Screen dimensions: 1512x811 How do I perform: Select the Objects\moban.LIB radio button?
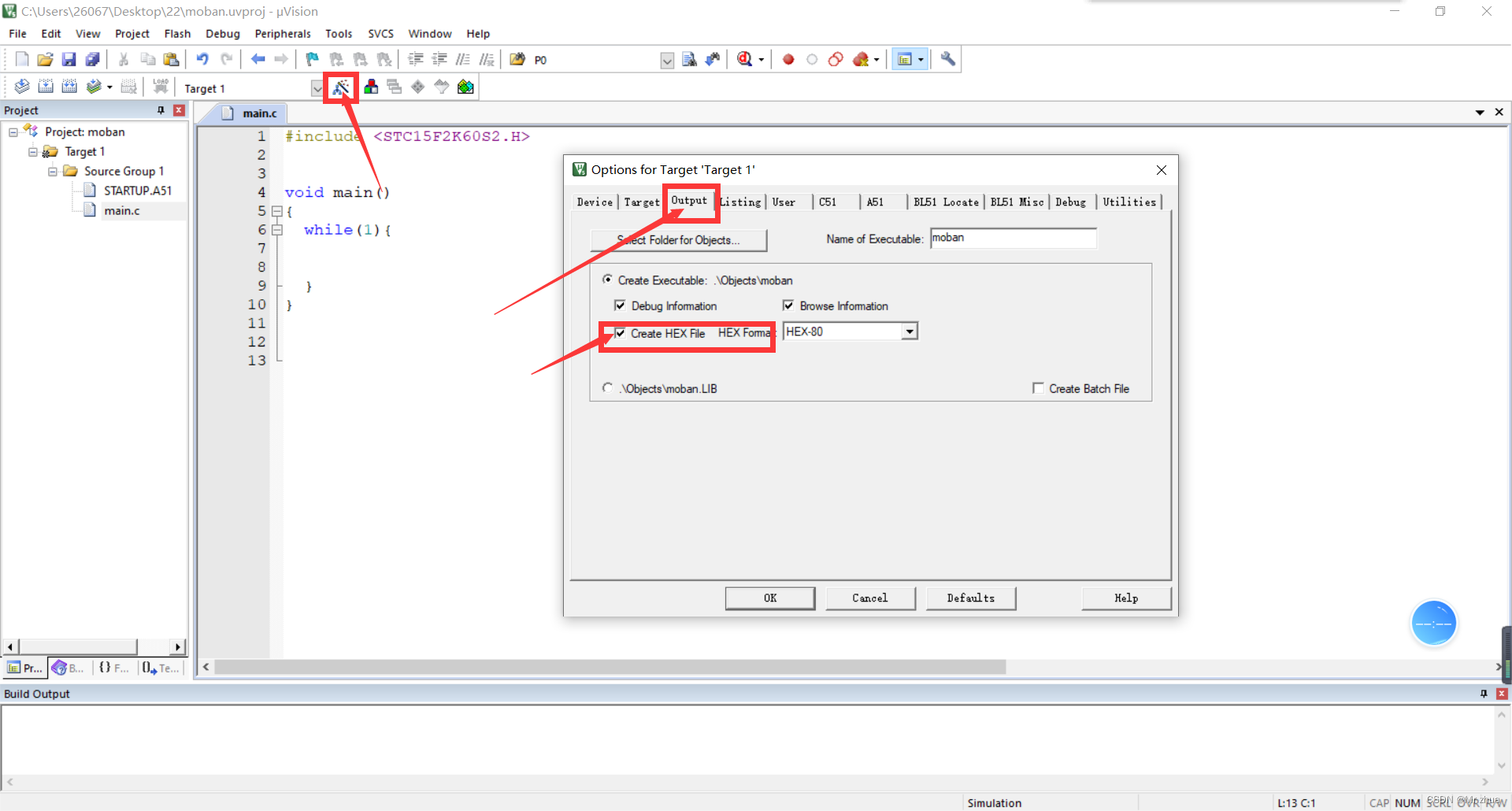607,387
